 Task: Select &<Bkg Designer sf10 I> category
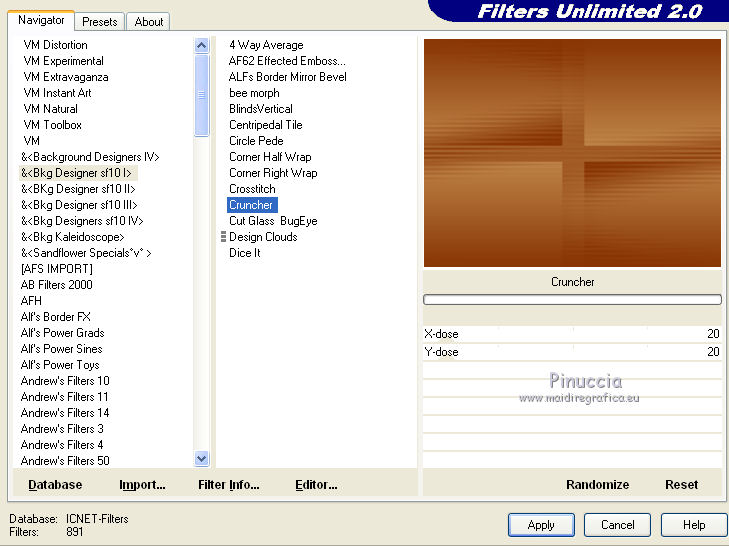point(76,173)
